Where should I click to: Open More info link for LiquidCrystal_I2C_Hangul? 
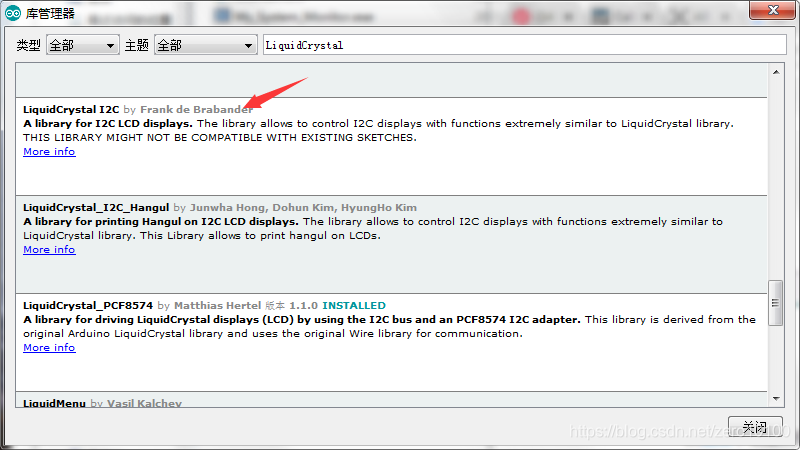49,249
